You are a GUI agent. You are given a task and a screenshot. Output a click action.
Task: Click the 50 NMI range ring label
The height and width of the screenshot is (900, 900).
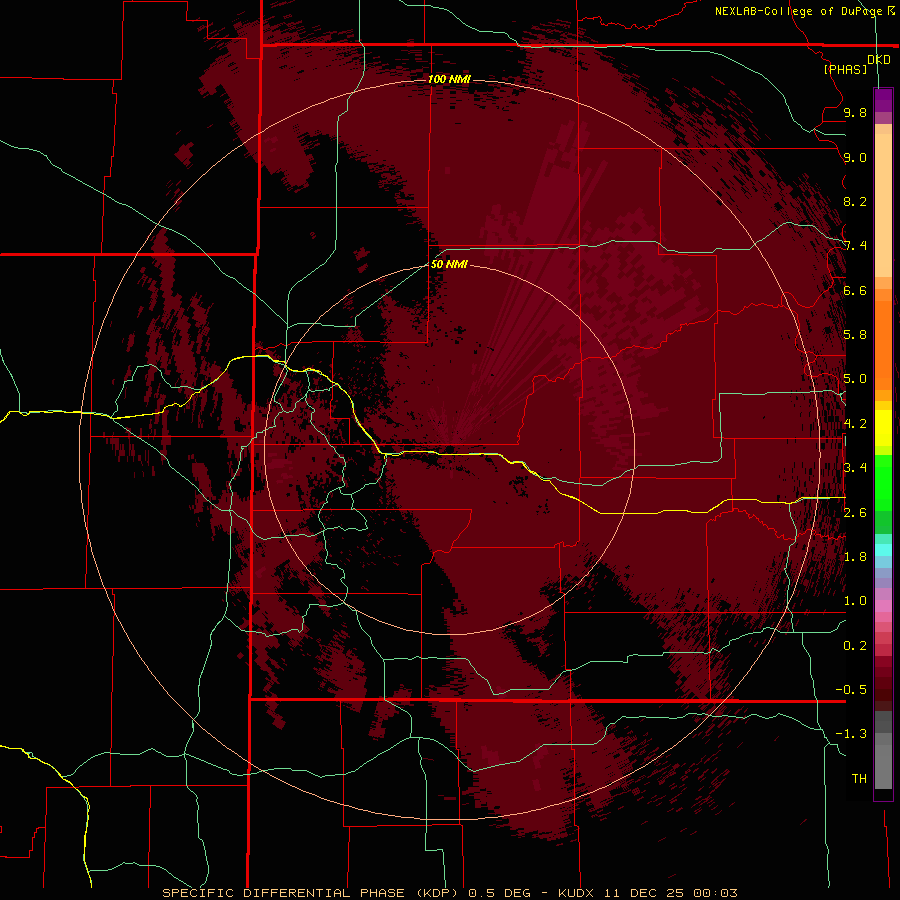click(449, 264)
